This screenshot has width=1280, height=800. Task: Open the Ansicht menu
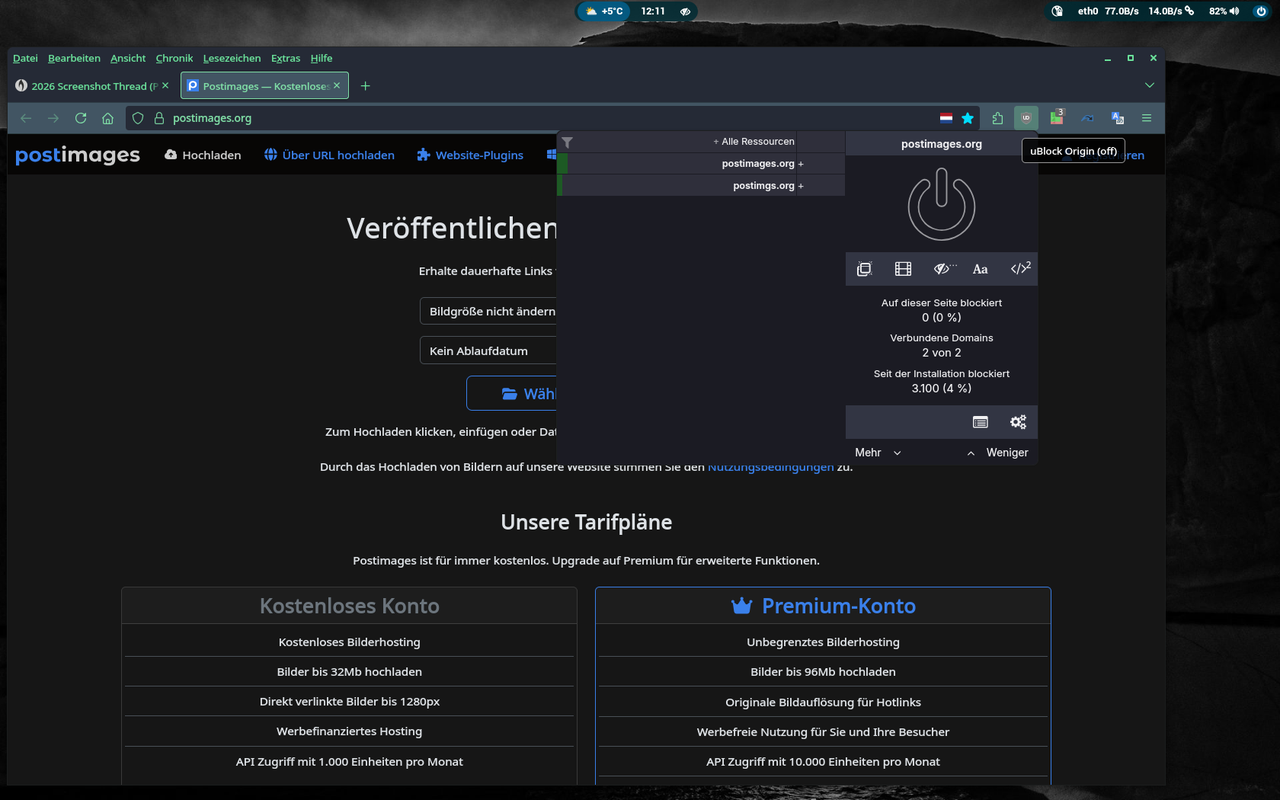tap(128, 58)
